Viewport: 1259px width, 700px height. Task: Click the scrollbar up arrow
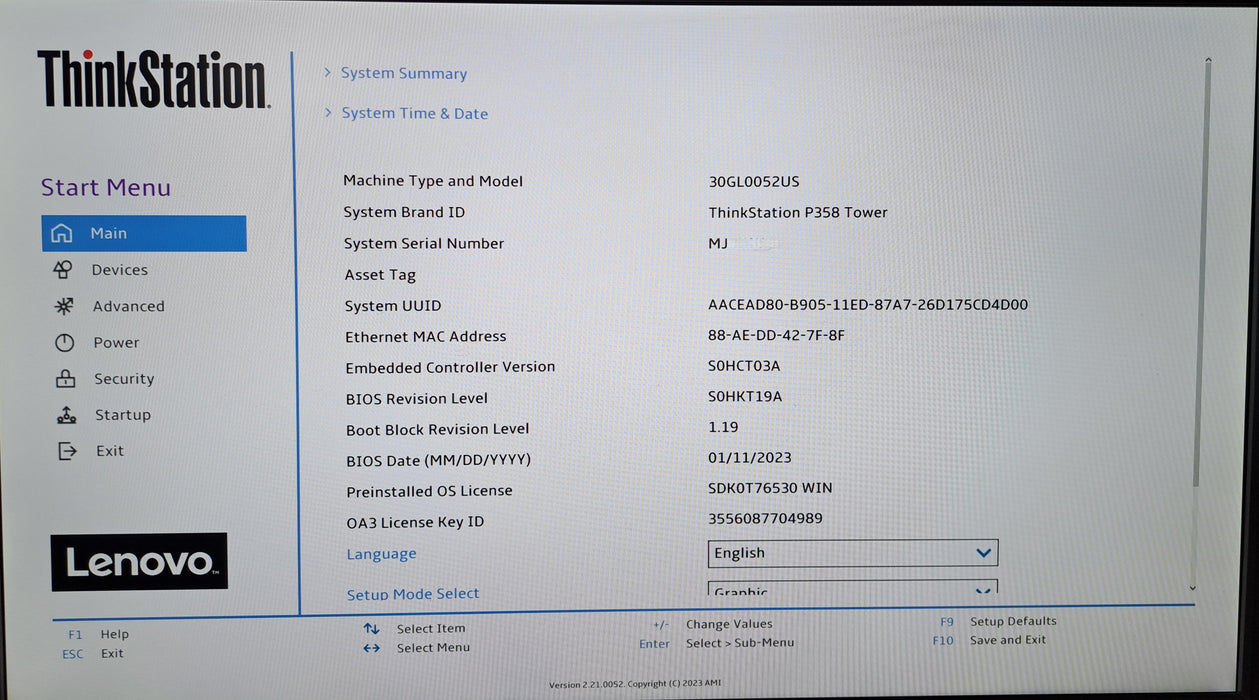click(1207, 60)
